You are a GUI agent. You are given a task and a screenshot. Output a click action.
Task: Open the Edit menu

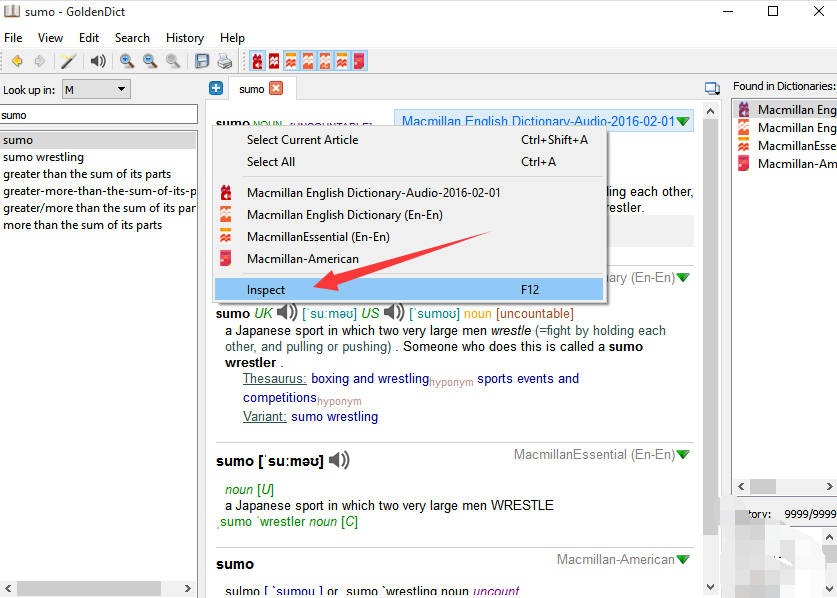click(x=89, y=38)
